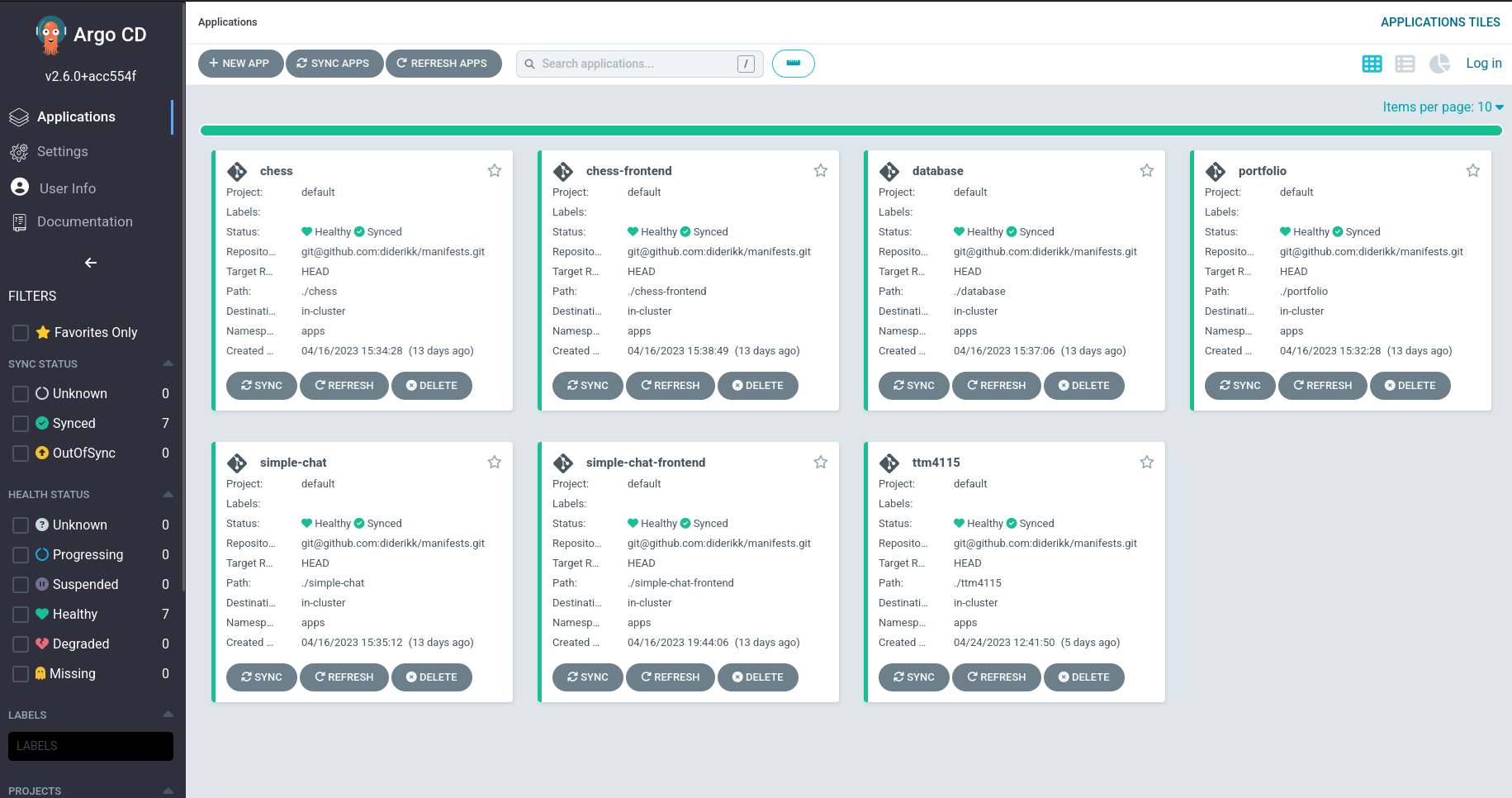
Task: Favorite the chess application star
Action: (495, 170)
